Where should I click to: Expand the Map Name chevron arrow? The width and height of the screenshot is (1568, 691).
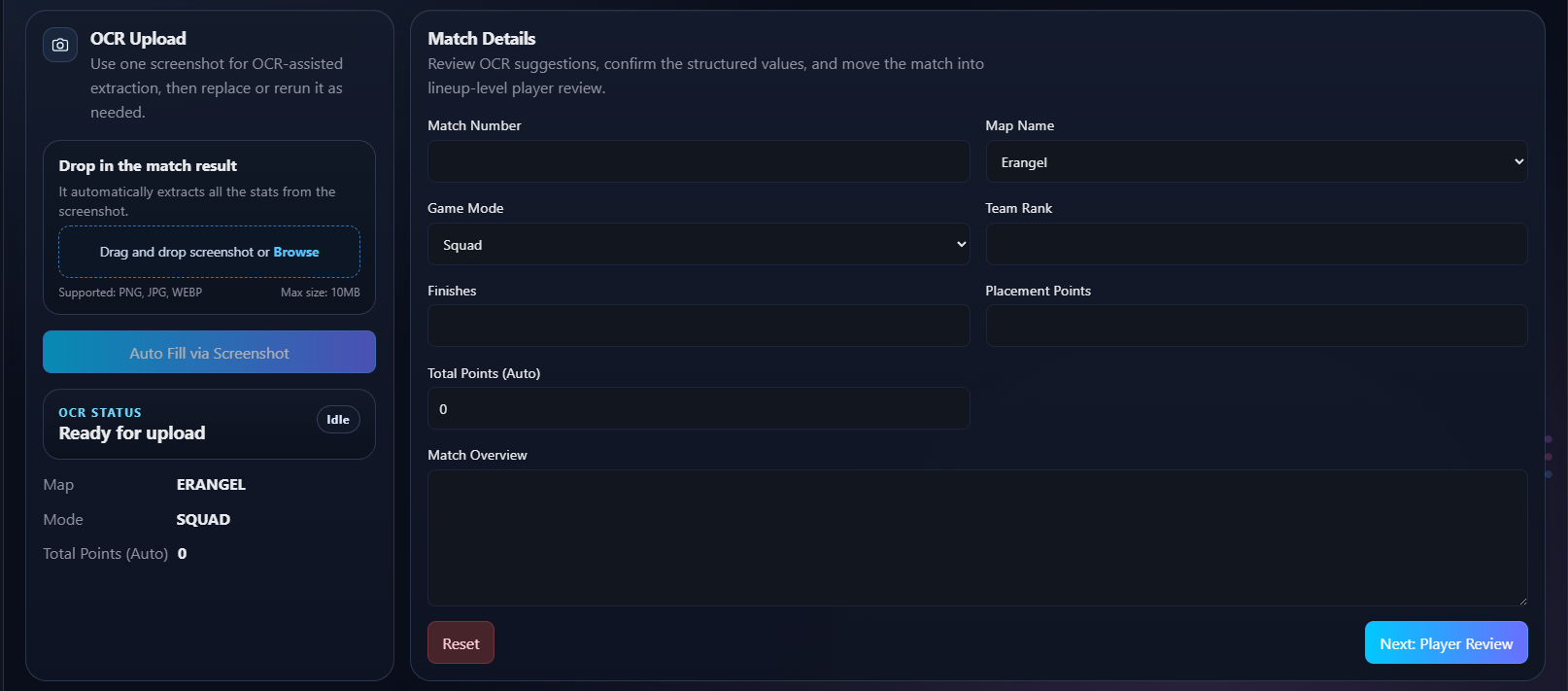1517,161
